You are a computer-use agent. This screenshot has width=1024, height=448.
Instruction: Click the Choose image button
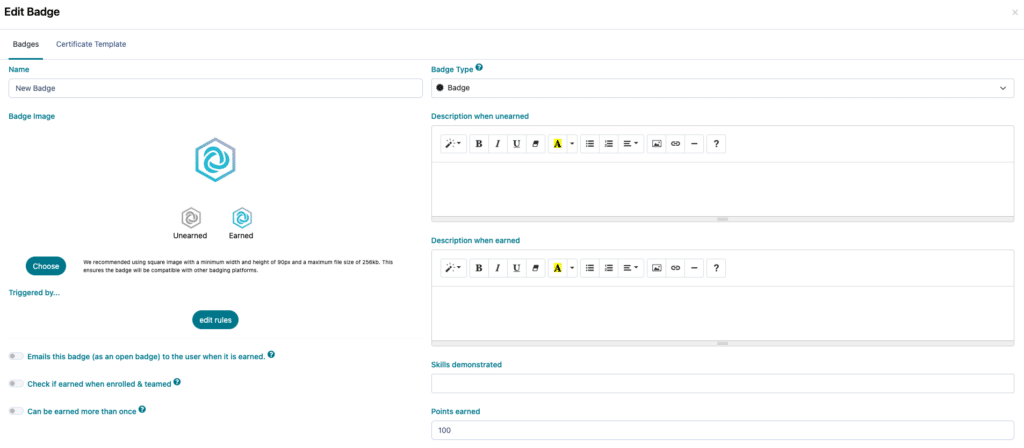46,266
